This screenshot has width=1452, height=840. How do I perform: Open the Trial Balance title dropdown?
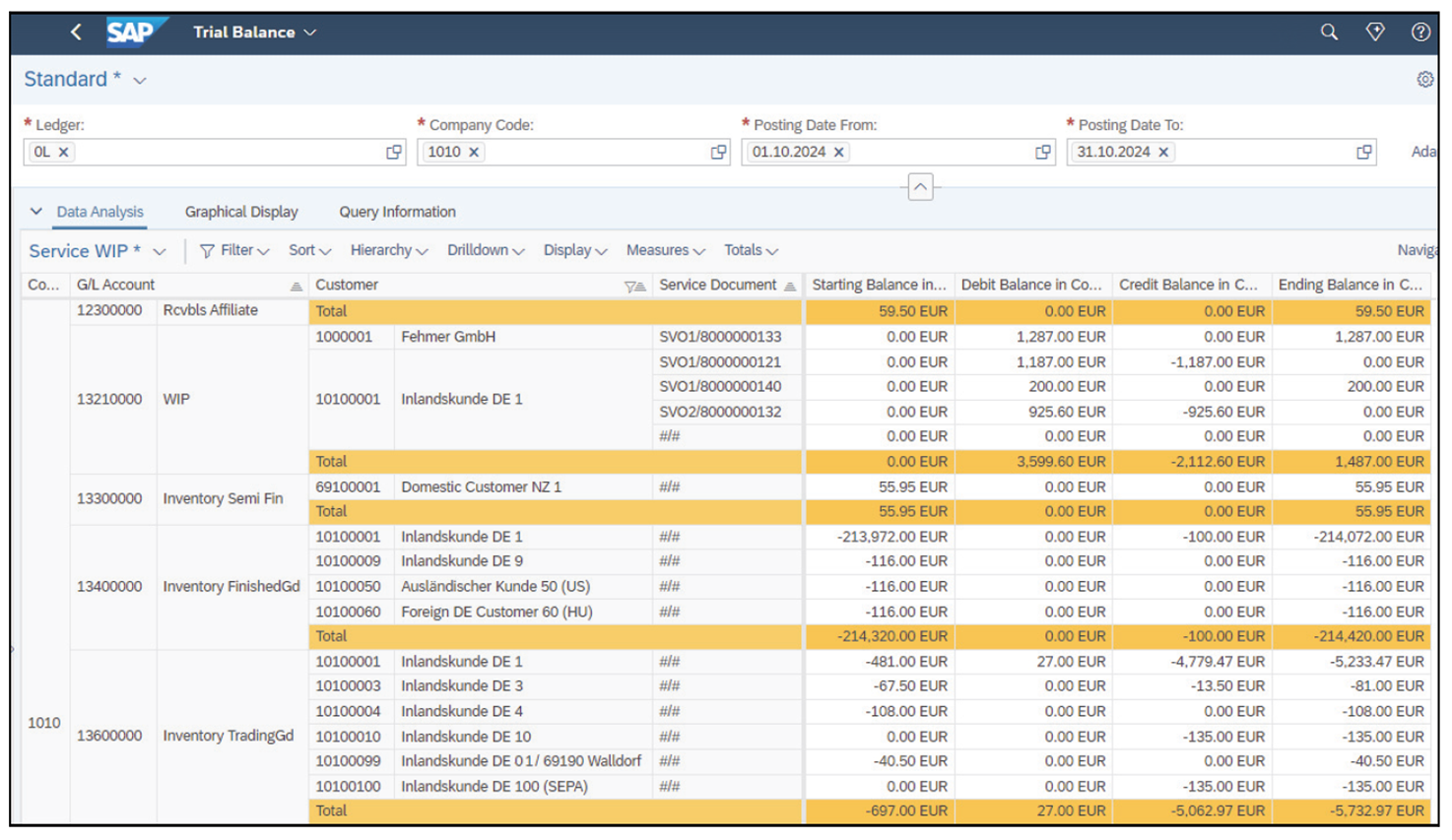click(310, 32)
